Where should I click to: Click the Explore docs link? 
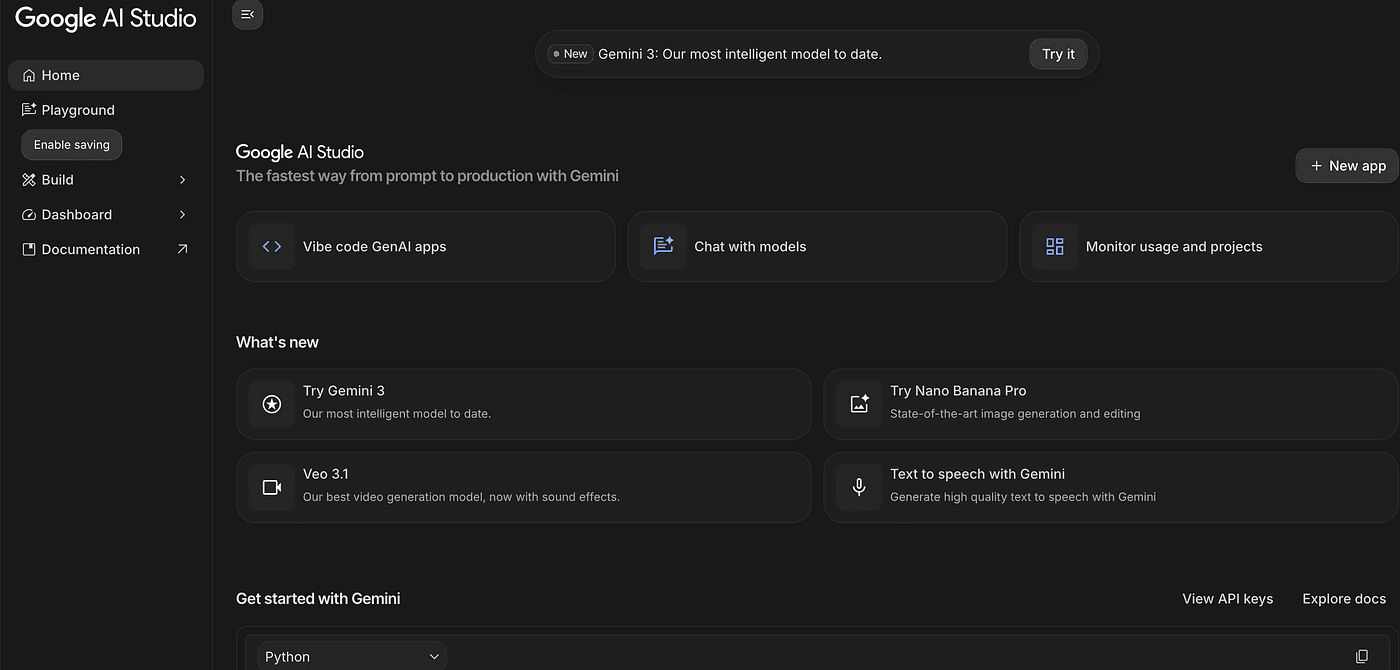1343,599
